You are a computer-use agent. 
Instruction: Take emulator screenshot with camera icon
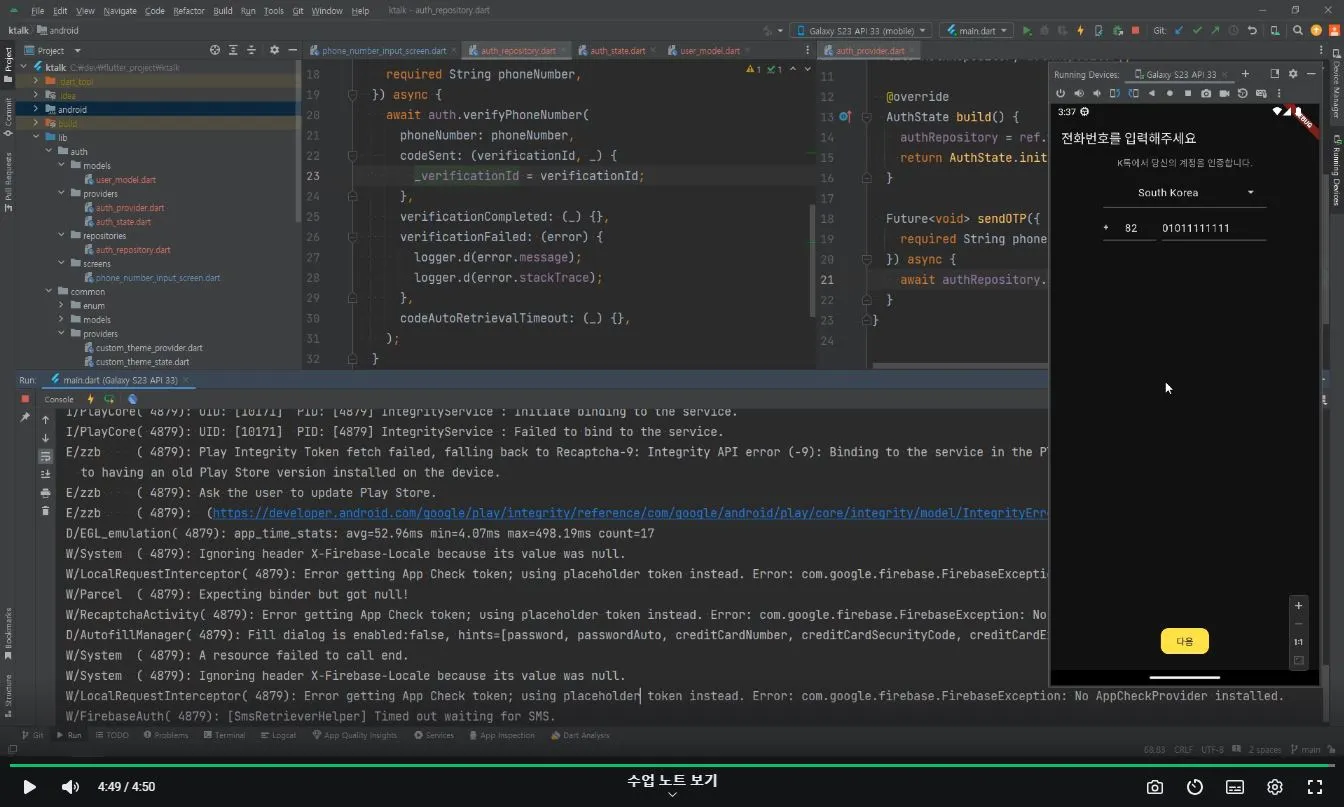[x=1206, y=93]
